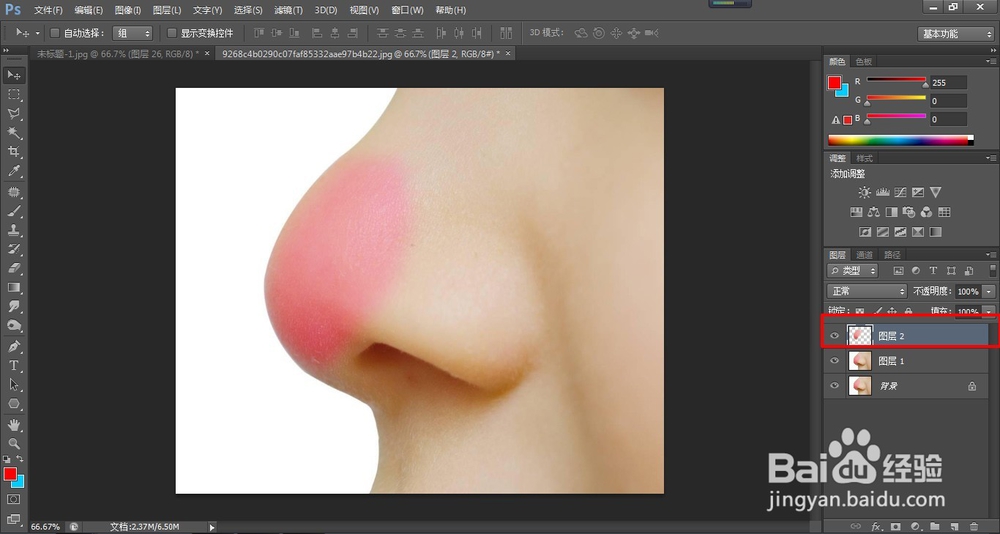This screenshot has width=1000, height=534.
Task: Toggle the auto-select checkbox
Action: pyautogui.click(x=55, y=33)
